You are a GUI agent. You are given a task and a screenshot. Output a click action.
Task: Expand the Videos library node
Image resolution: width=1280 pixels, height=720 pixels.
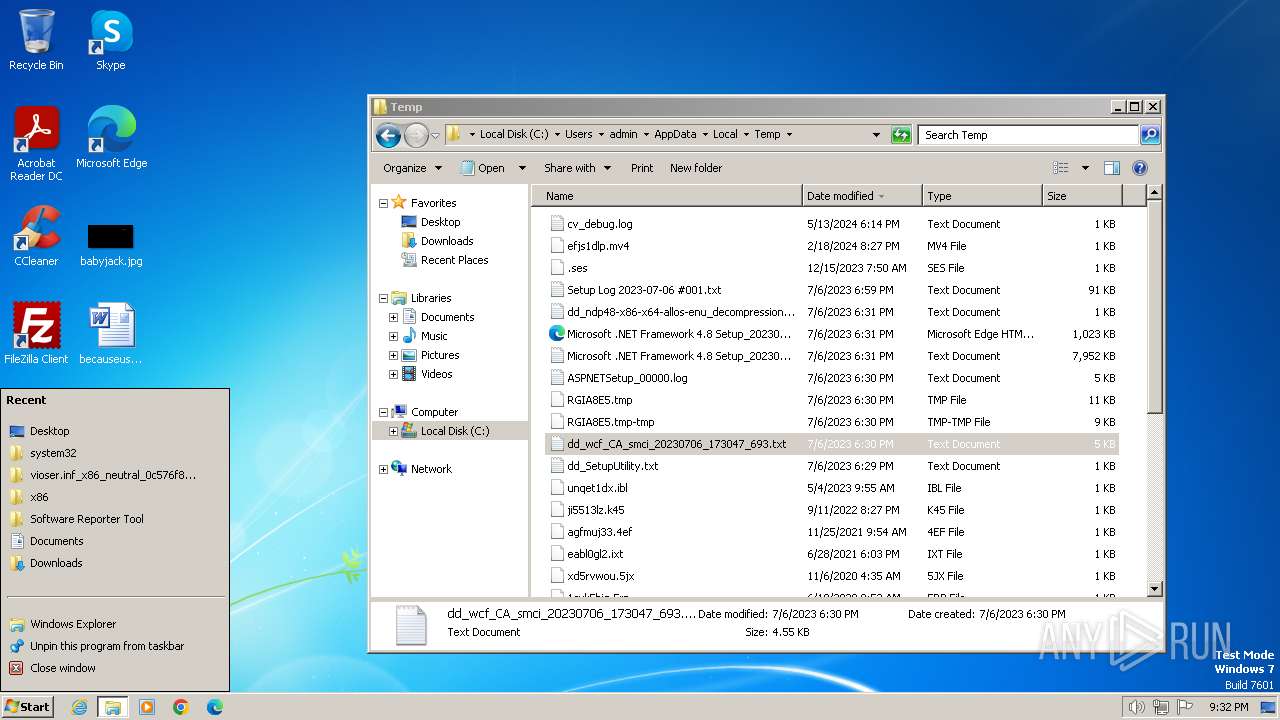[x=393, y=374]
